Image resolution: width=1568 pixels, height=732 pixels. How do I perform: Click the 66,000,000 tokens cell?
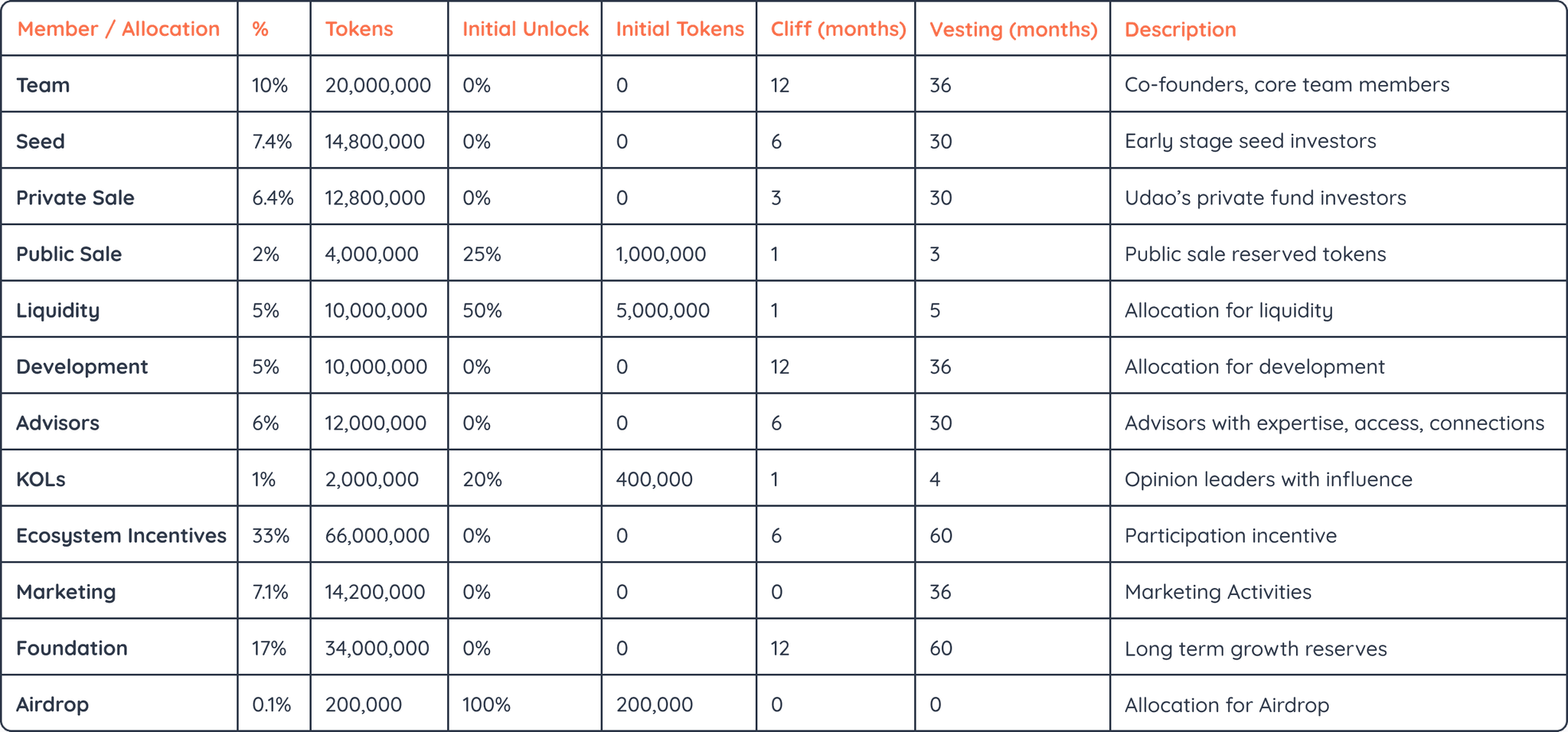(x=377, y=535)
